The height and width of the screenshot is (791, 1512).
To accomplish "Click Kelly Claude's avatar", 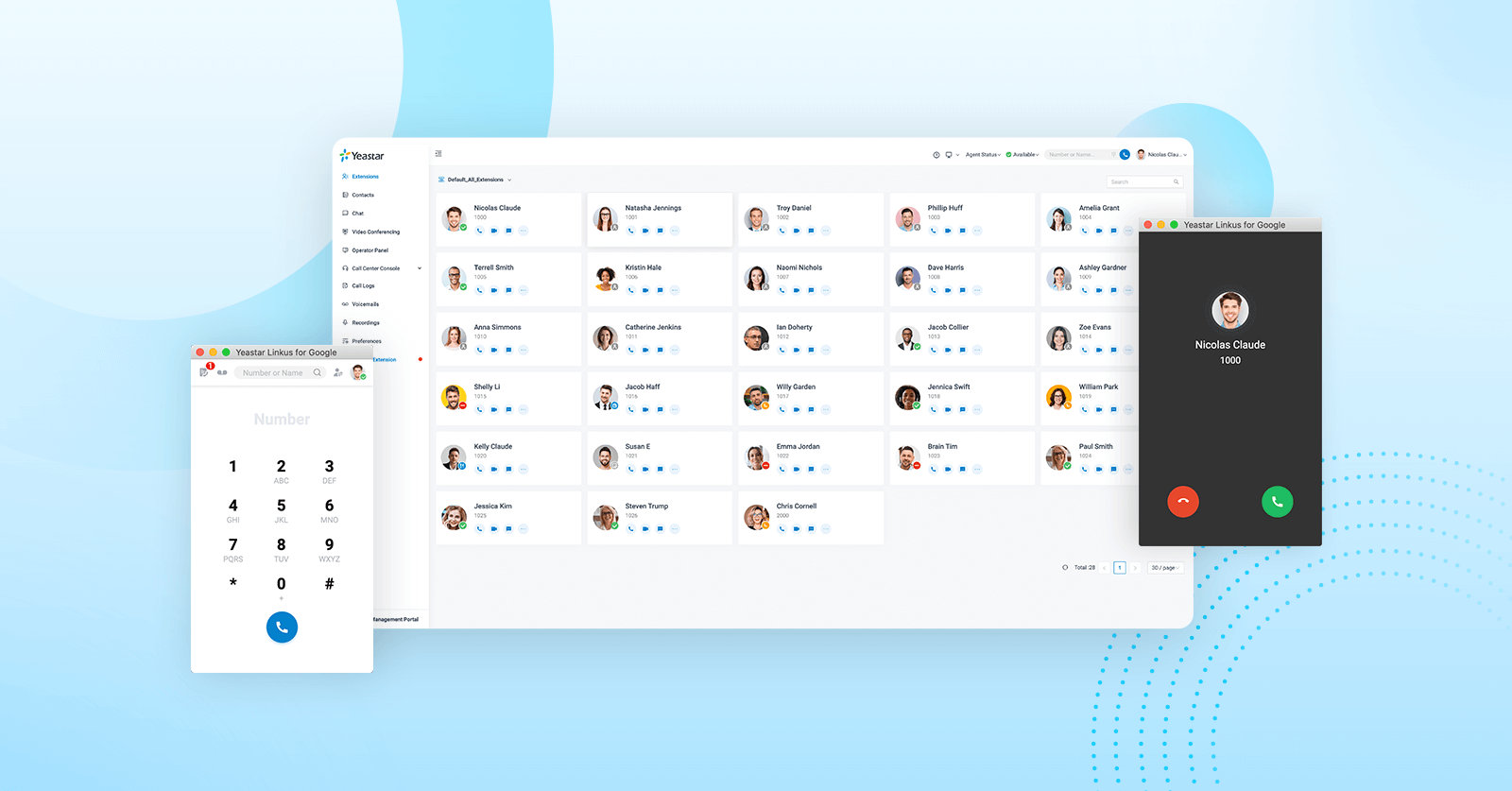I will pos(454,456).
